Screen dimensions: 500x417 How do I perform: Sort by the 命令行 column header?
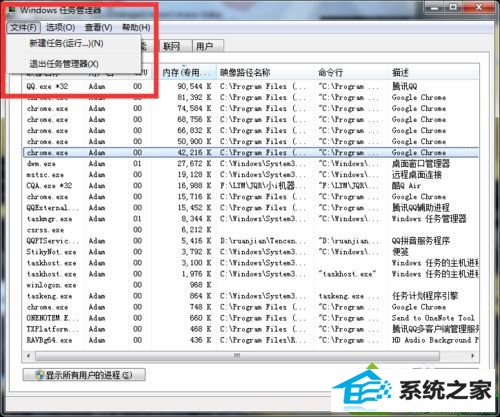click(x=351, y=72)
